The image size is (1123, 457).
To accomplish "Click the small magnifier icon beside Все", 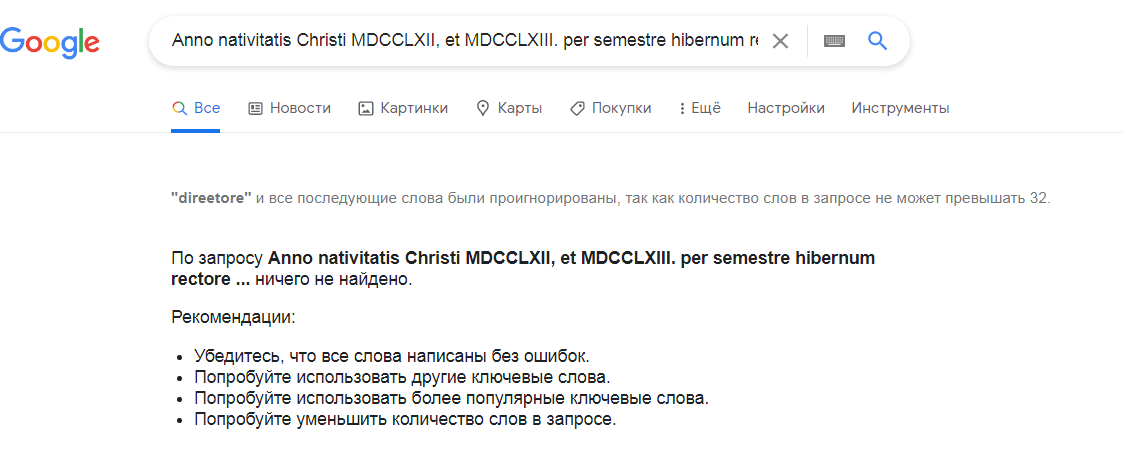I will (179, 108).
